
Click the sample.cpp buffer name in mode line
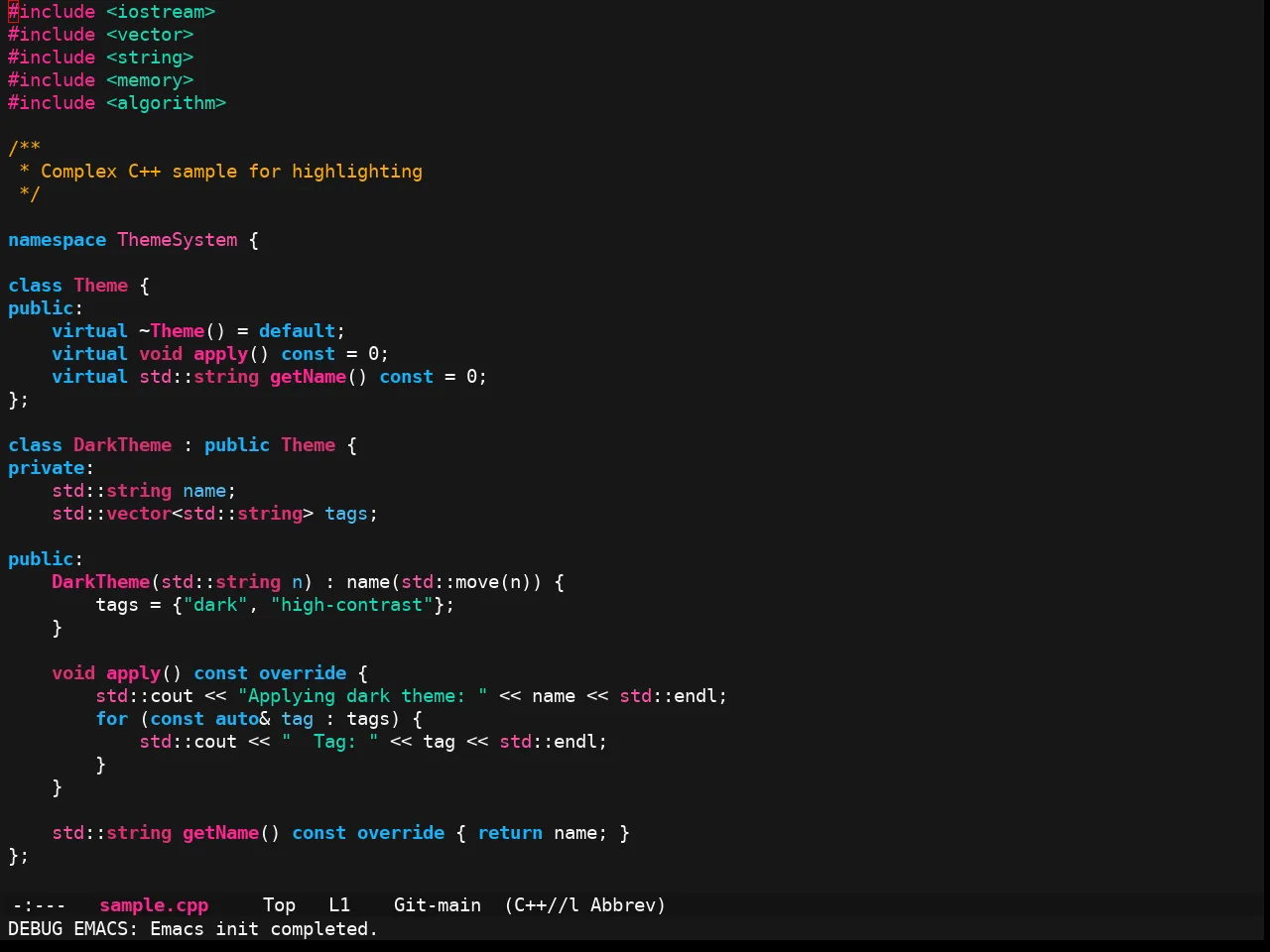(154, 905)
